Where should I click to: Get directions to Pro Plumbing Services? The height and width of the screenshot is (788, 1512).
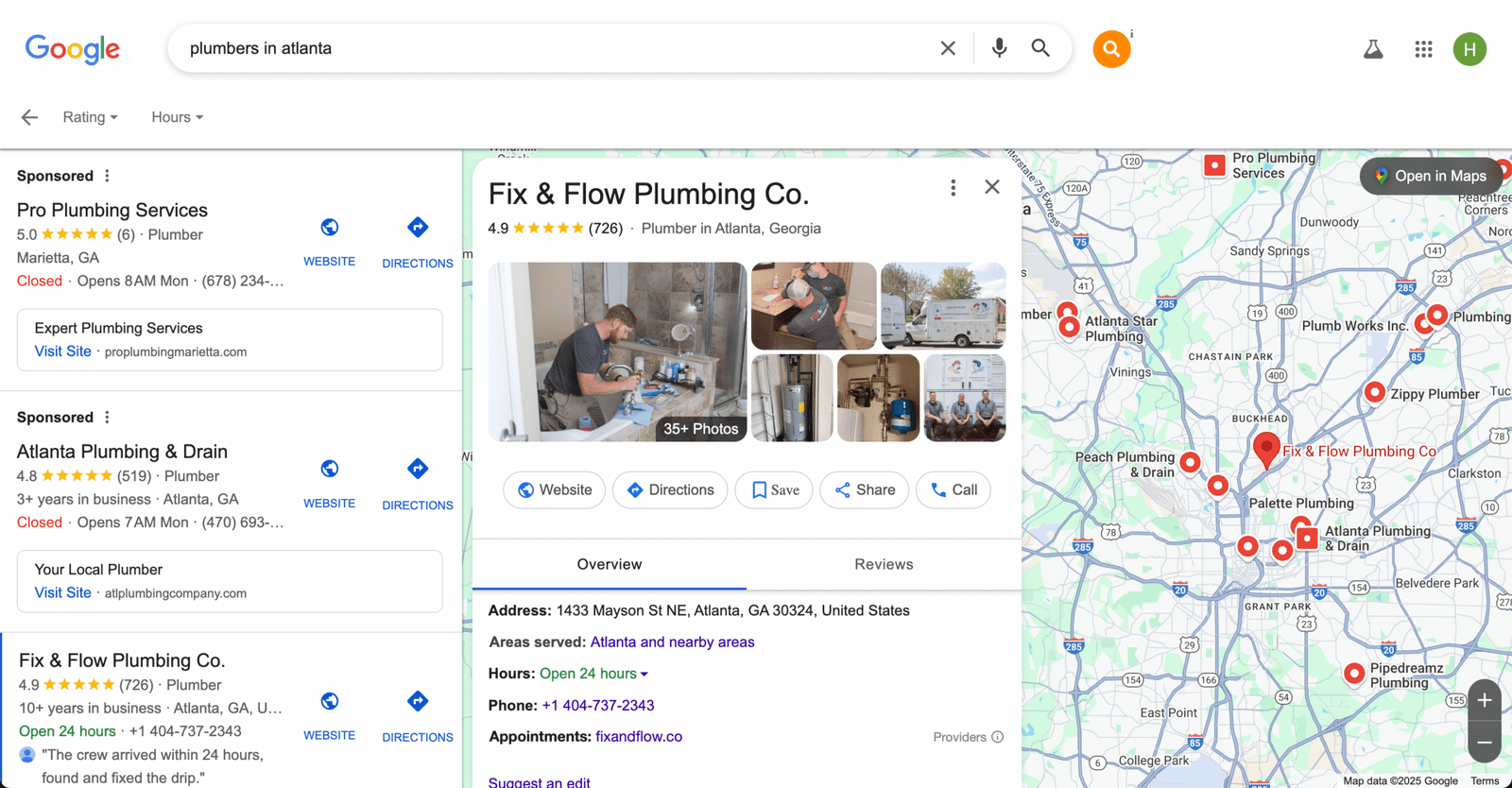pyautogui.click(x=418, y=228)
